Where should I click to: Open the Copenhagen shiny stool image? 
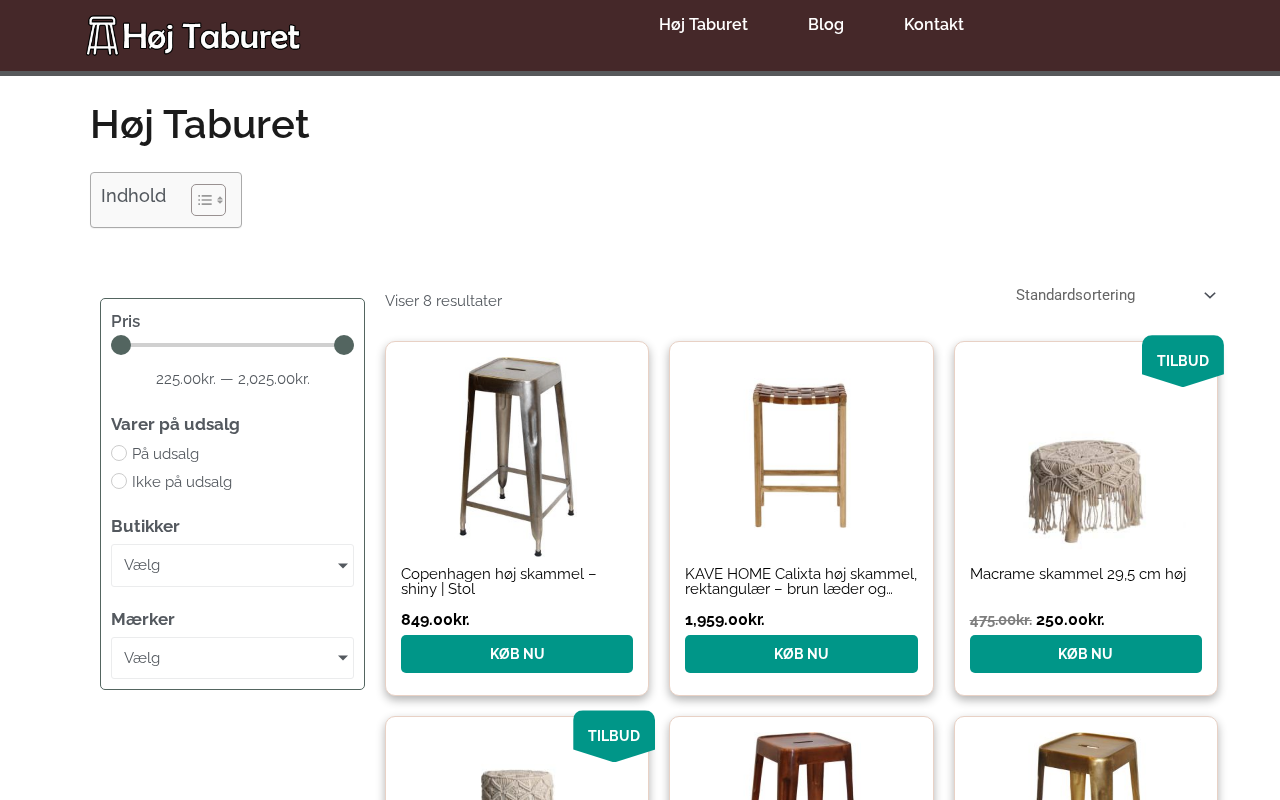coord(517,456)
